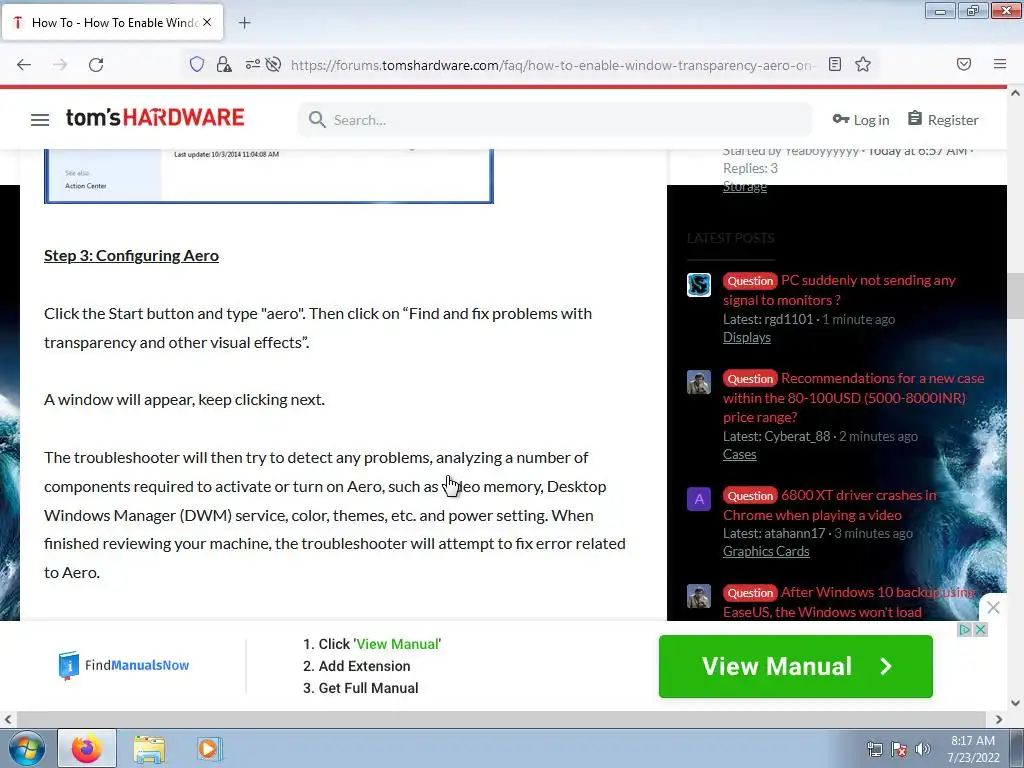Viewport: 1024px width, 768px height.
Task: Click the vertical scrollbar down arrow
Action: point(1016,703)
